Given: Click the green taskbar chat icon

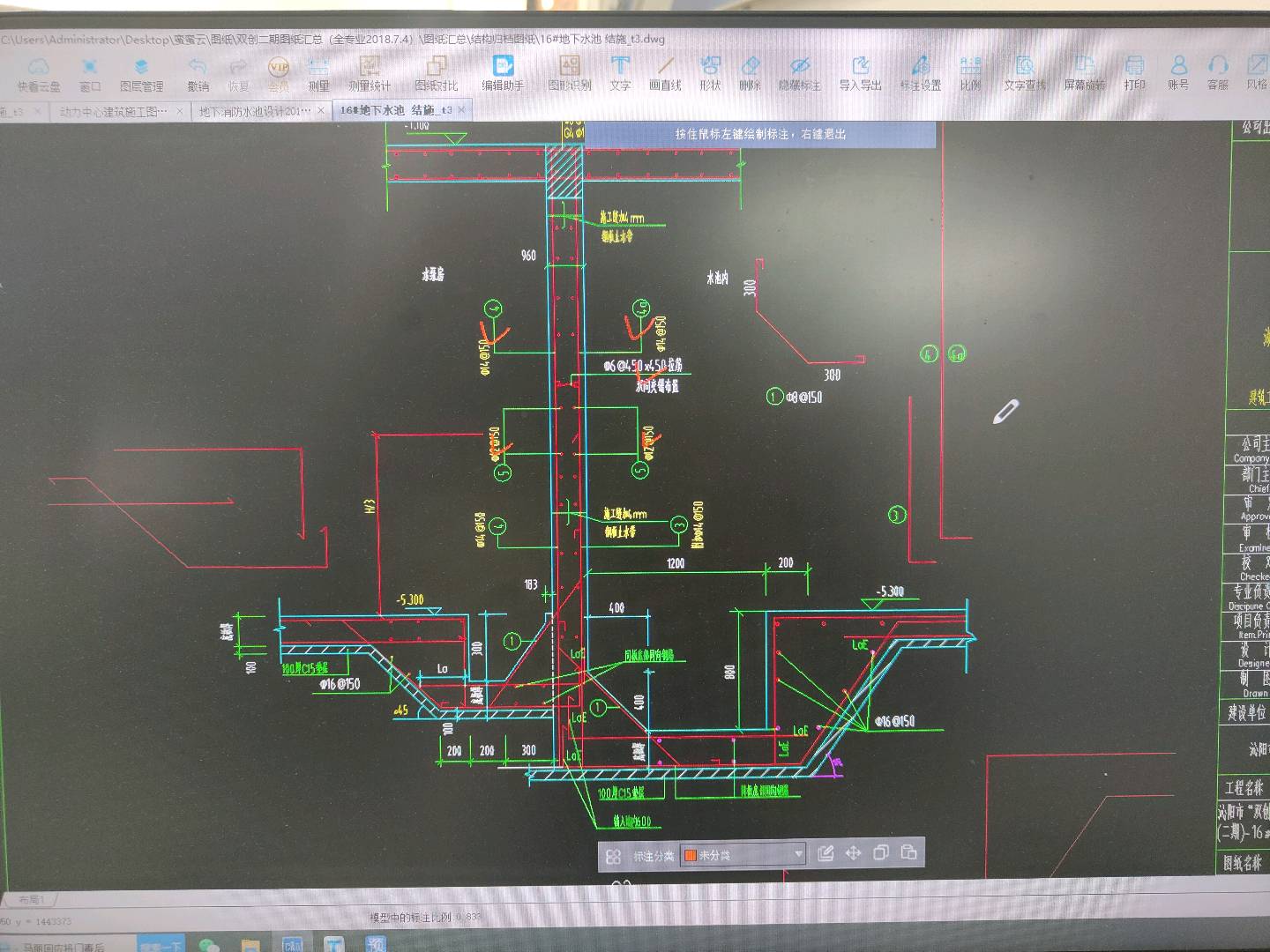Looking at the screenshot, I should 209,945.
